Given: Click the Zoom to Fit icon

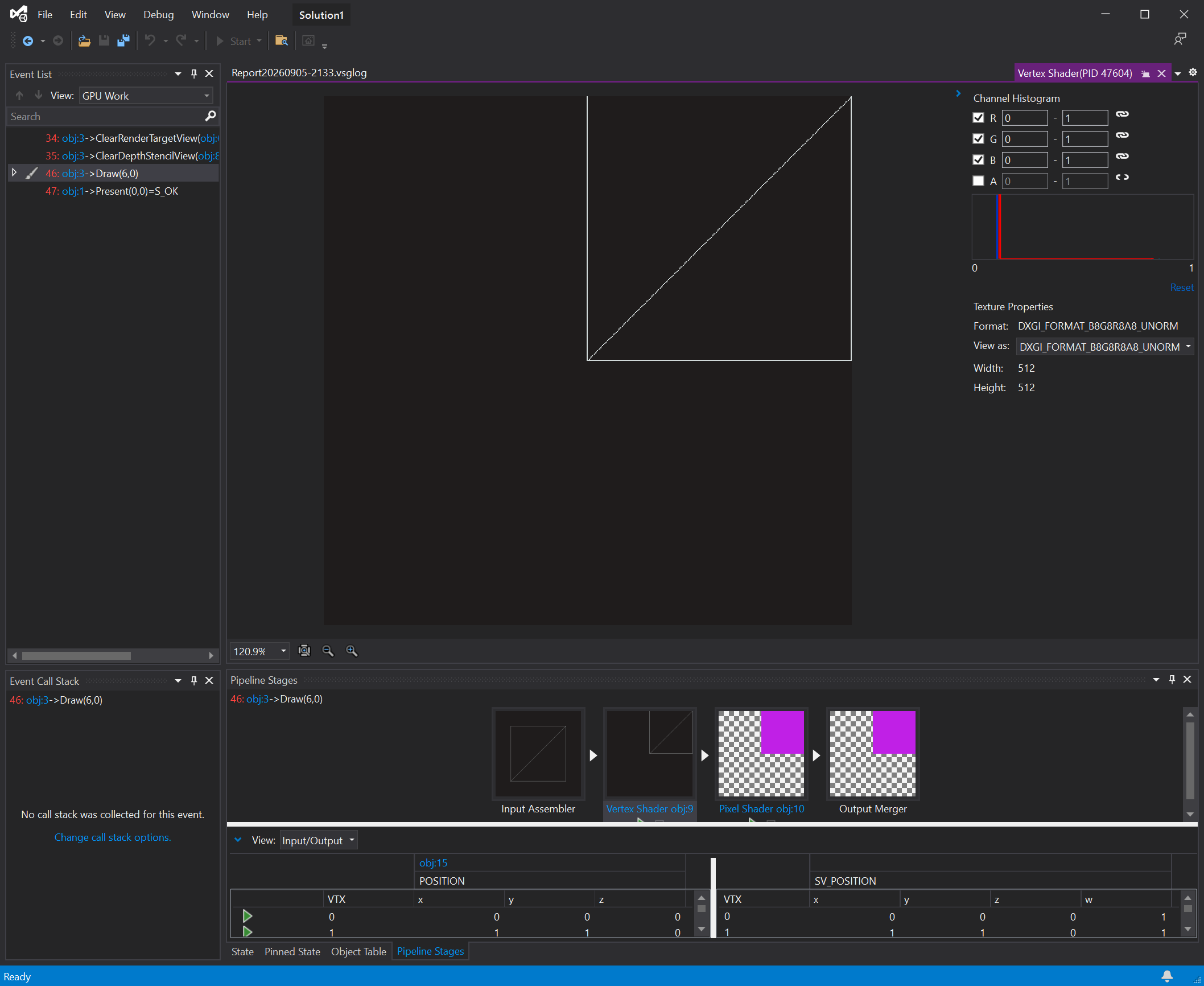Looking at the screenshot, I should [304, 651].
